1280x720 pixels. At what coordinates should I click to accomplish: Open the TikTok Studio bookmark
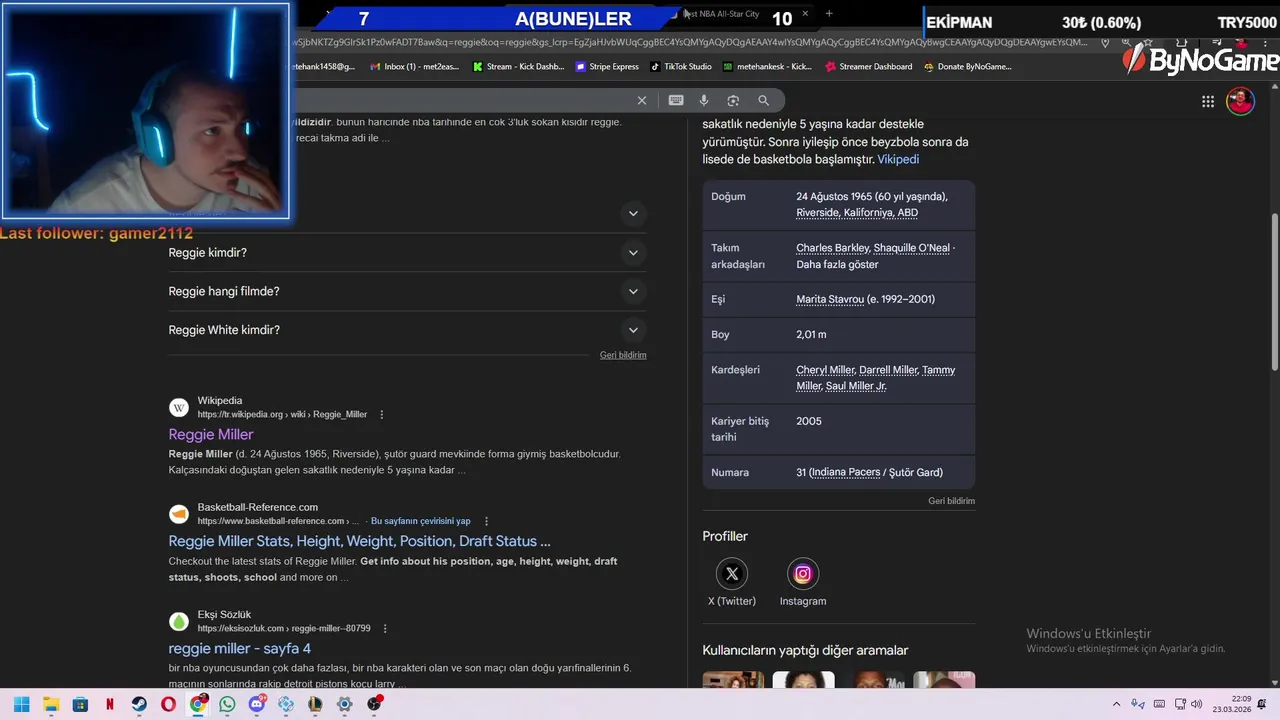680,67
